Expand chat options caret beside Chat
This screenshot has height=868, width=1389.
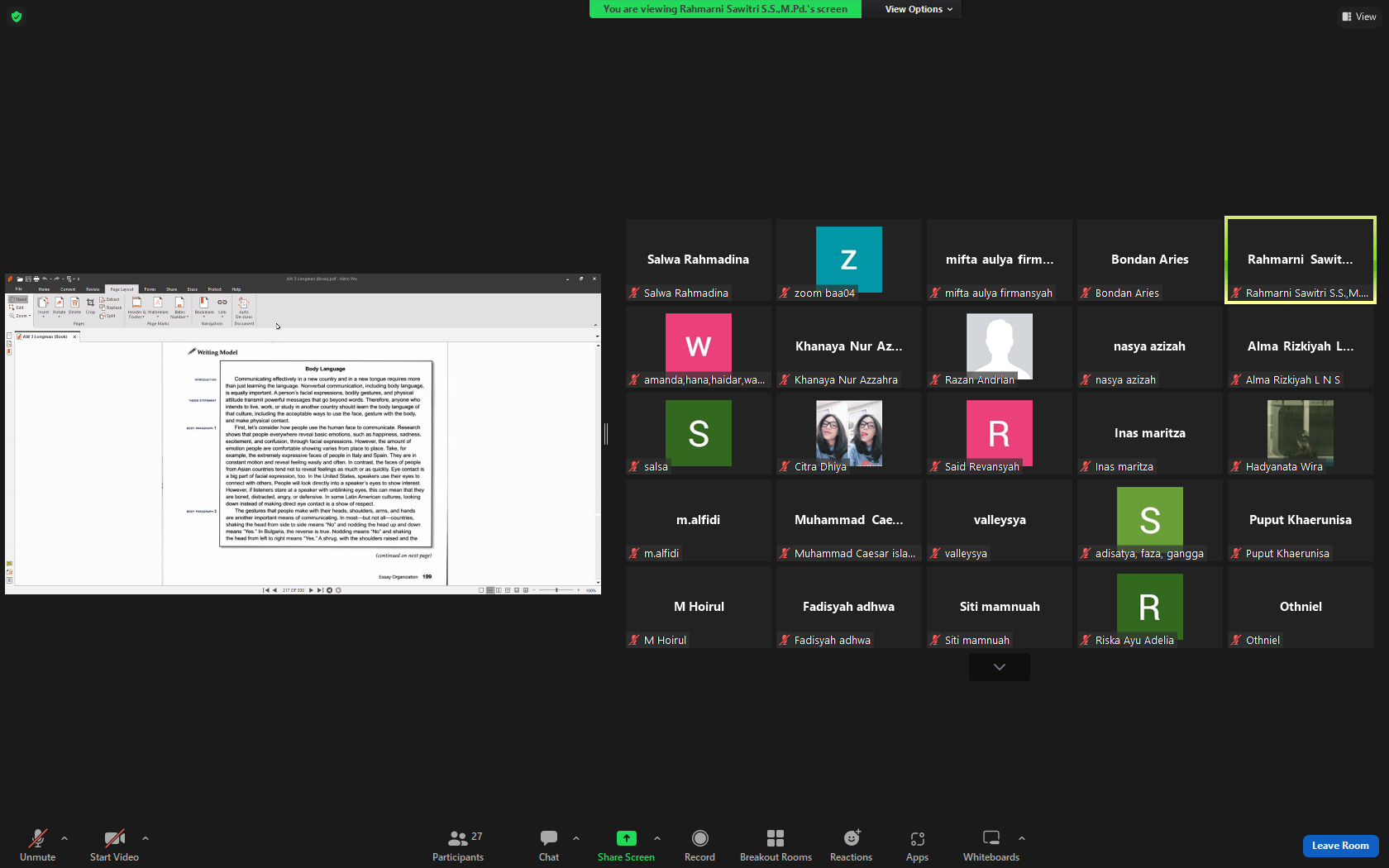[576, 838]
